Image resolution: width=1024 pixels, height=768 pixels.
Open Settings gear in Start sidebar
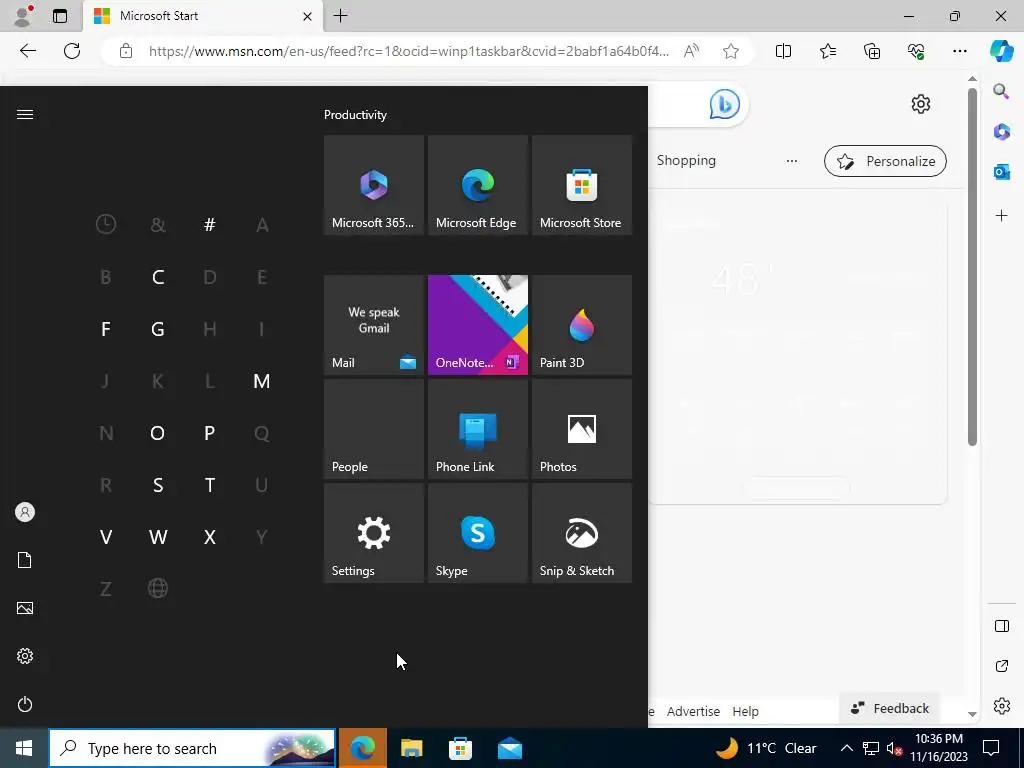pos(25,656)
